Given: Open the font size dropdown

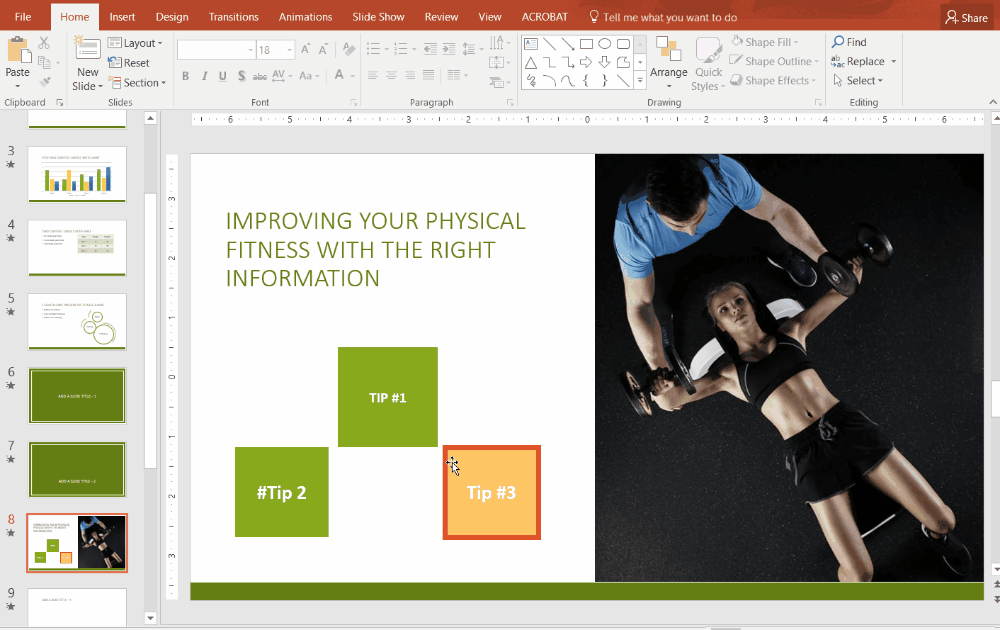Looking at the screenshot, I should point(289,48).
